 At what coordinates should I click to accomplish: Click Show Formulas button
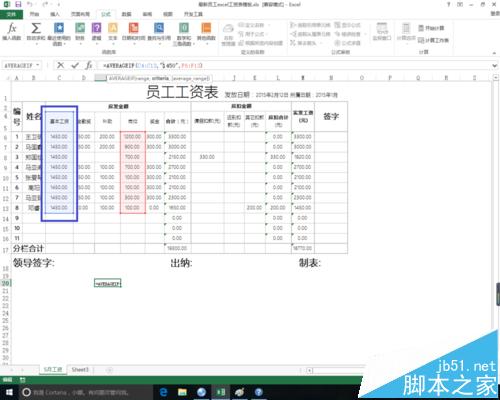(347, 25)
